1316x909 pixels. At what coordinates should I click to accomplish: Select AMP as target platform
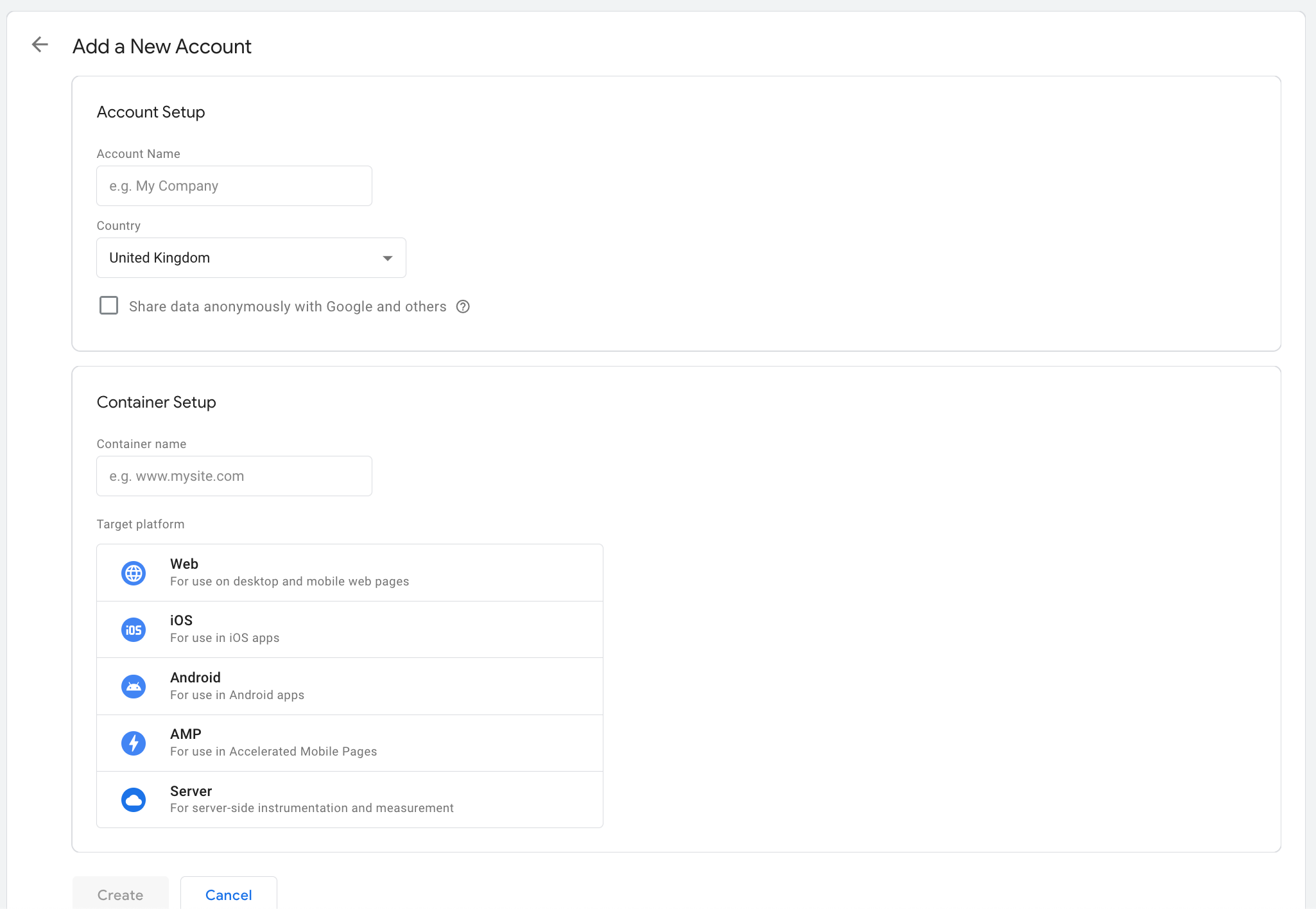pos(349,743)
